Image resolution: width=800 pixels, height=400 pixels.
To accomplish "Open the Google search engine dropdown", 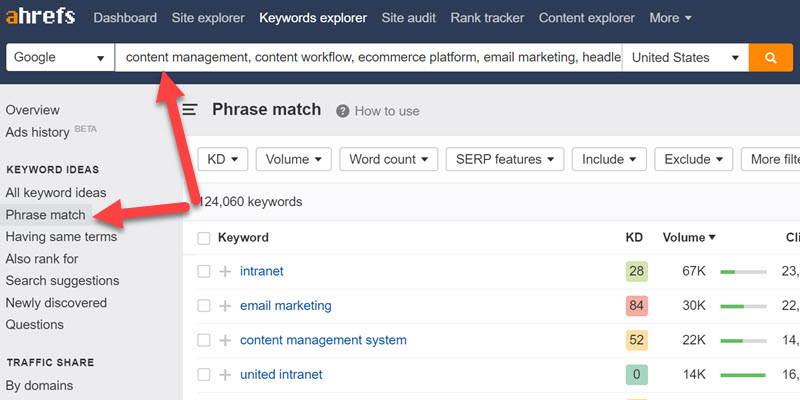I will 60,58.
